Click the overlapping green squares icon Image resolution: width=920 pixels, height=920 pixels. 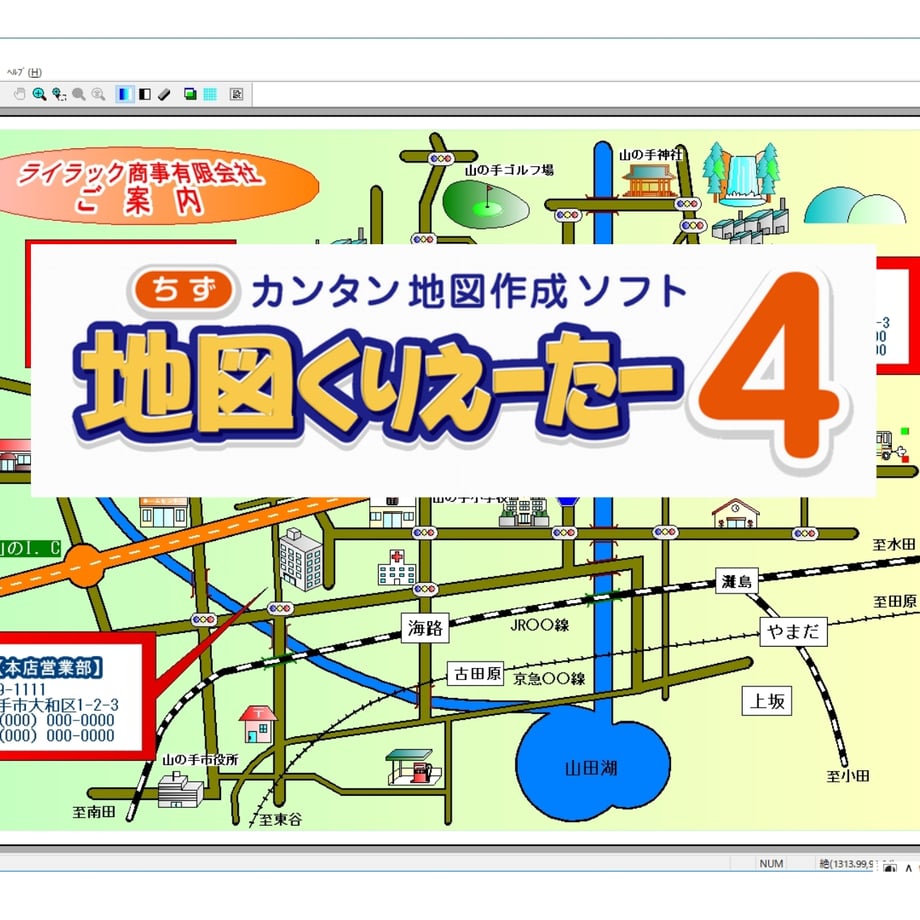click(190, 94)
